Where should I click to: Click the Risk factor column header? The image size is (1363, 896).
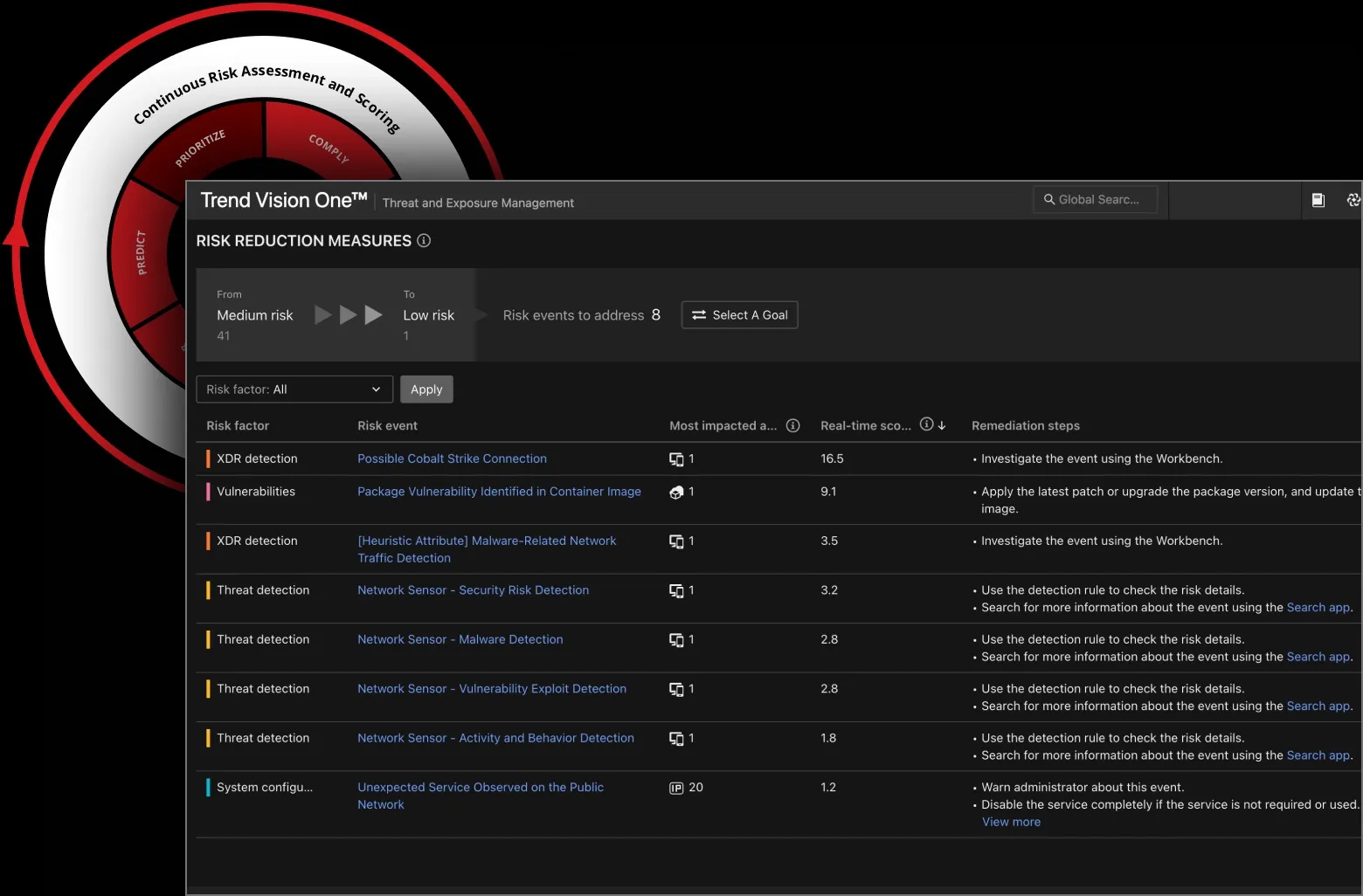(238, 426)
